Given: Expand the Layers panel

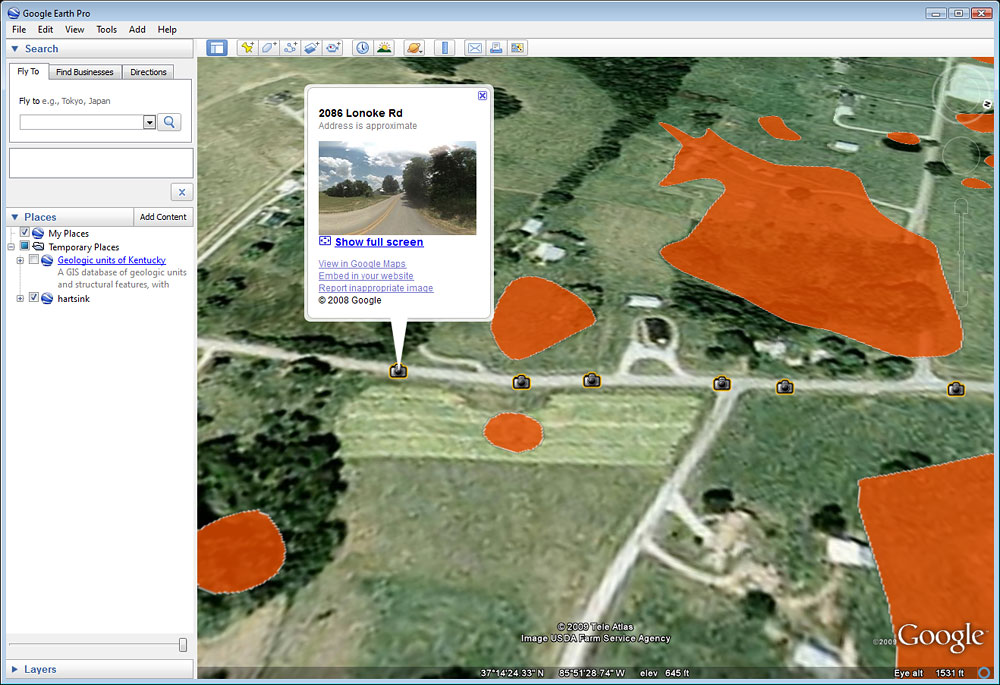Looking at the screenshot, I should (15, 669).
